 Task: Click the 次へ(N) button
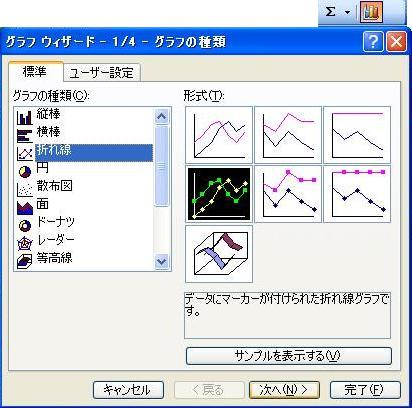coord(284,390)
